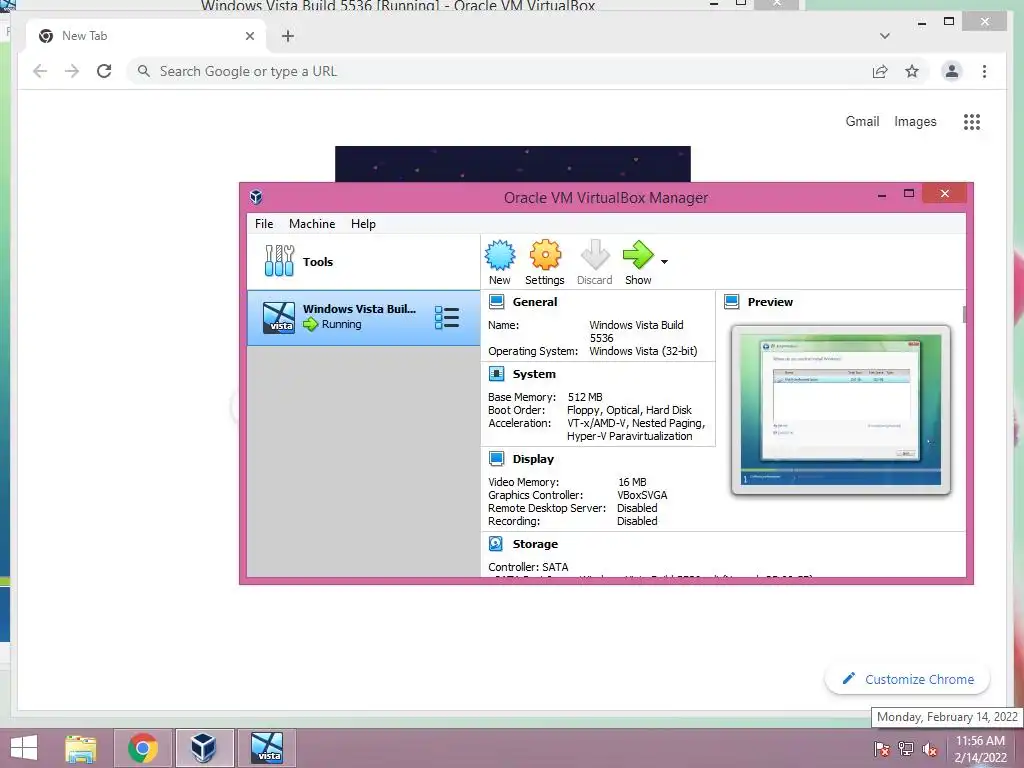
Task: Open the Windows Start button
Action: 24,748
